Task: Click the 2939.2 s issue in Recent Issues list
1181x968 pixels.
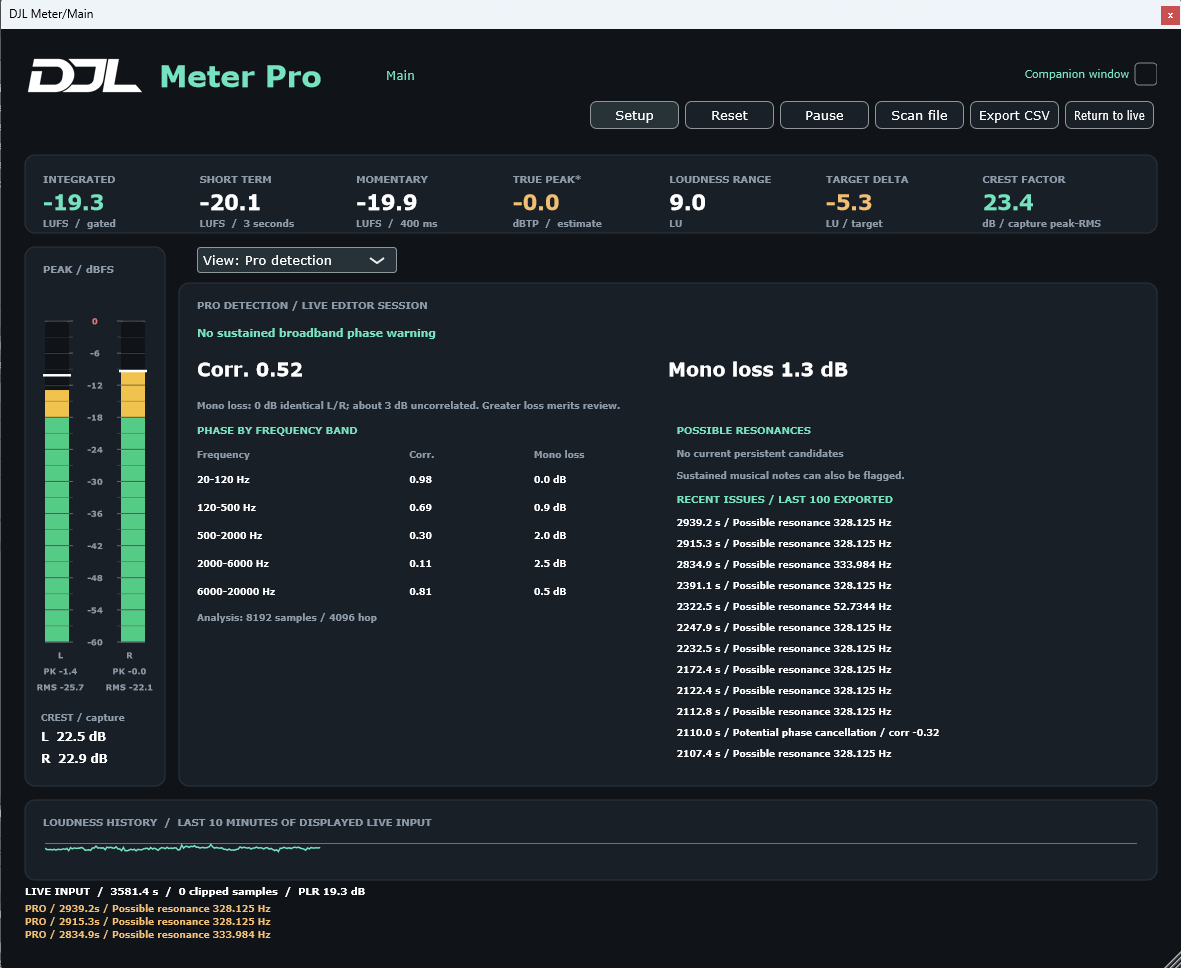Action: click(784, 522)
